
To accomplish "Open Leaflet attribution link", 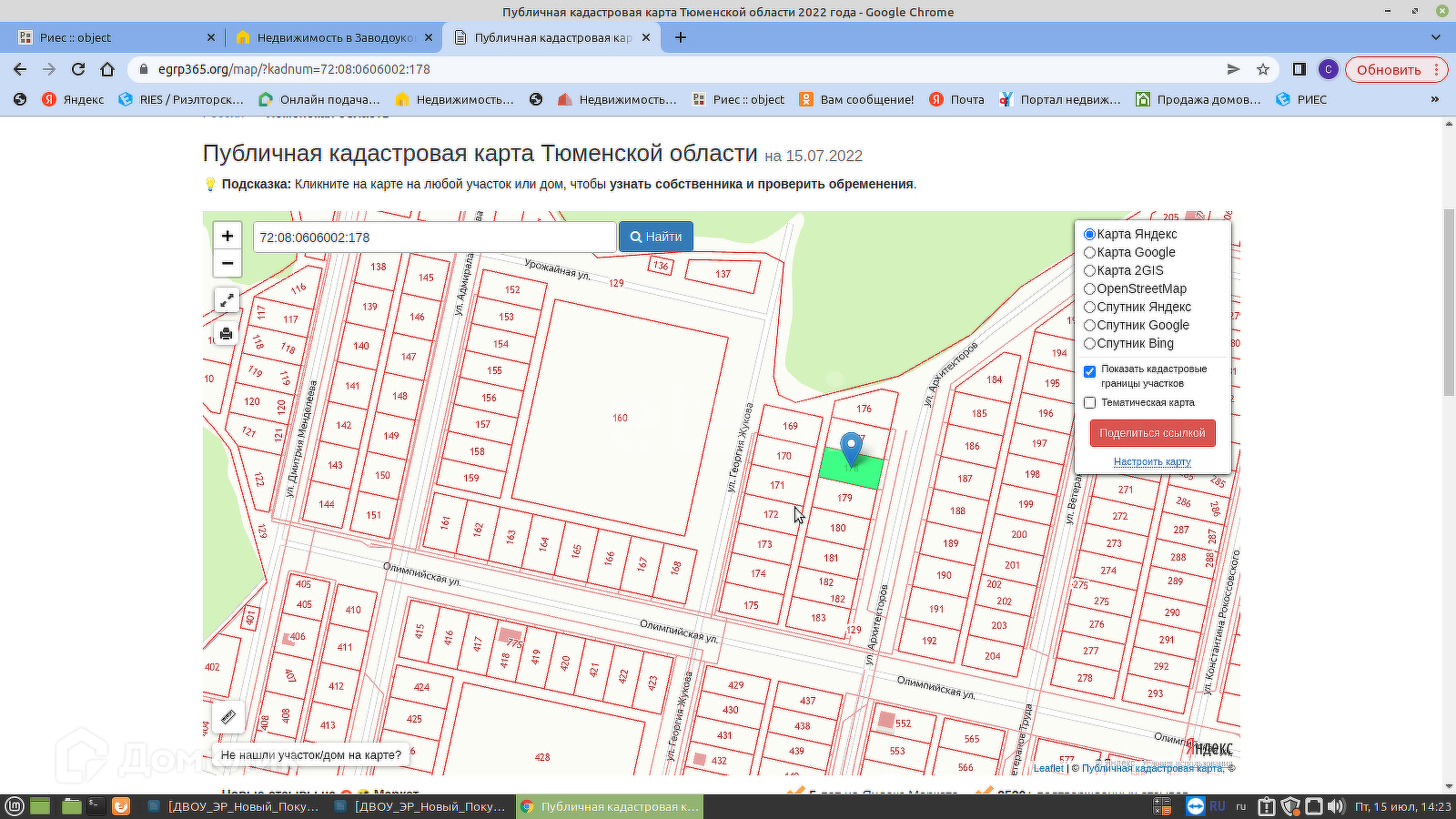I will 1048,768.
